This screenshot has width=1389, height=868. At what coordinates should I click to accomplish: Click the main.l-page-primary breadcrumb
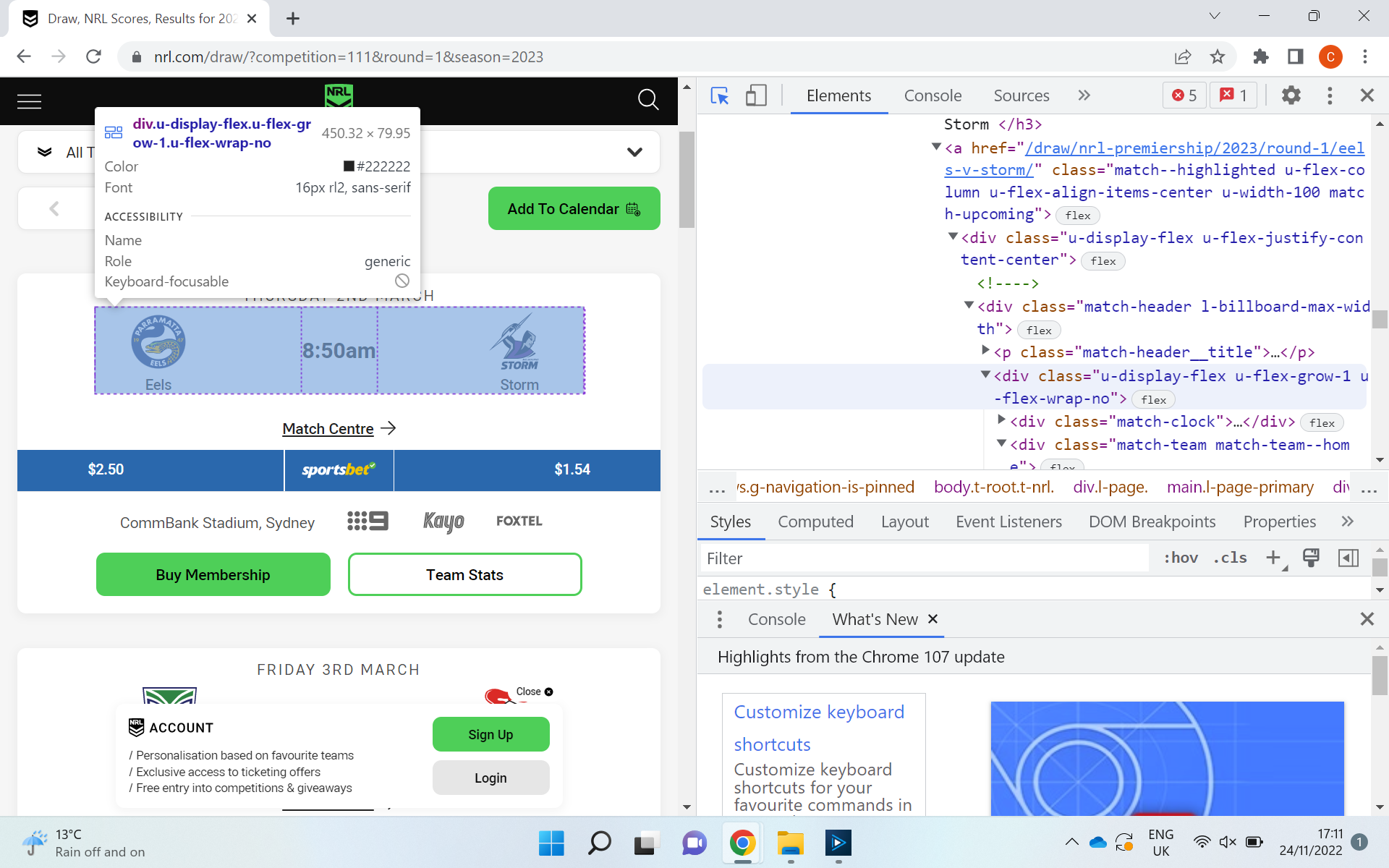pyautogui.click(x=1240, y=487)
